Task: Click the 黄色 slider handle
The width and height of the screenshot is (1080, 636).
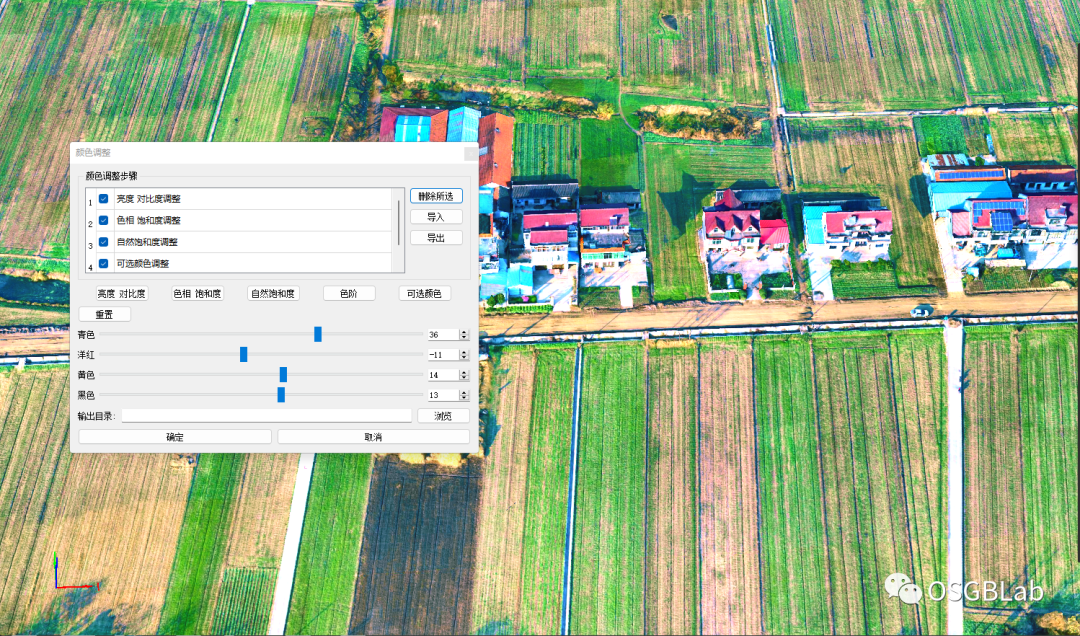Action: coord(283,374)
